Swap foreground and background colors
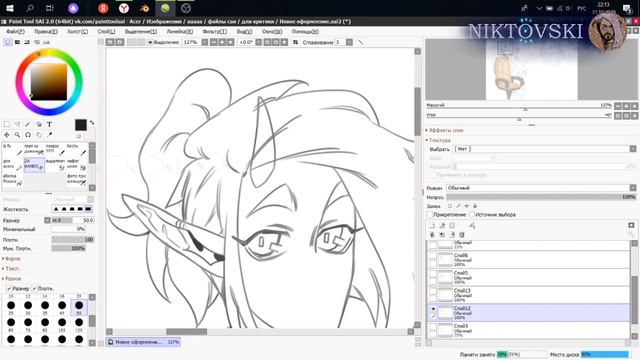Image resolution: width=640 pixels, height=360 pixels. (92, 122)
